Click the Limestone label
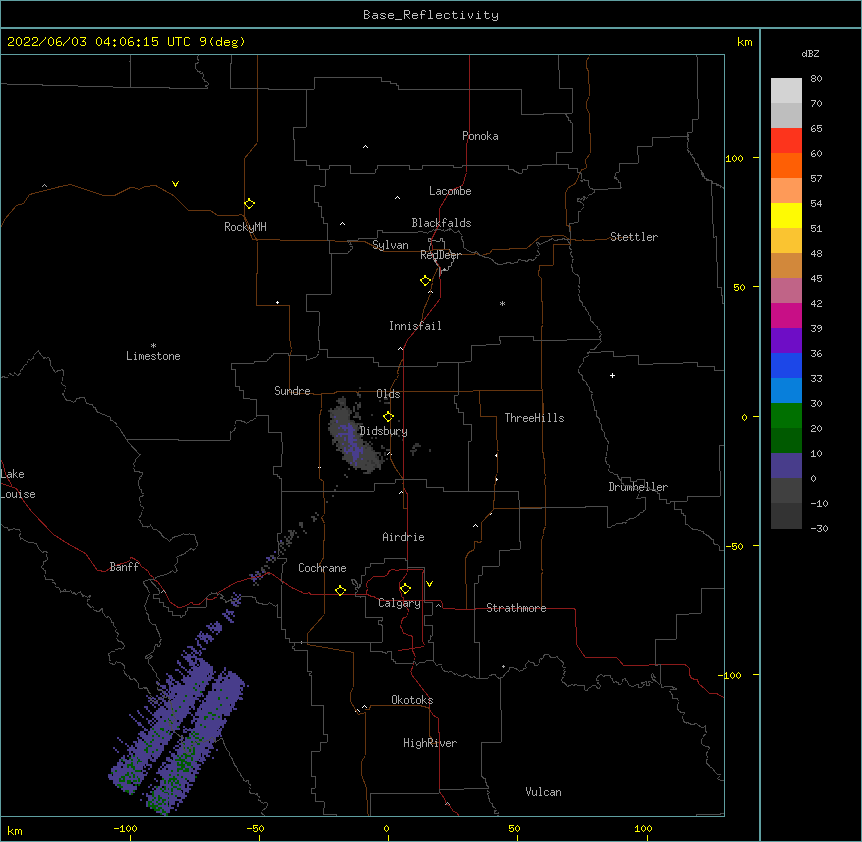 153,356
